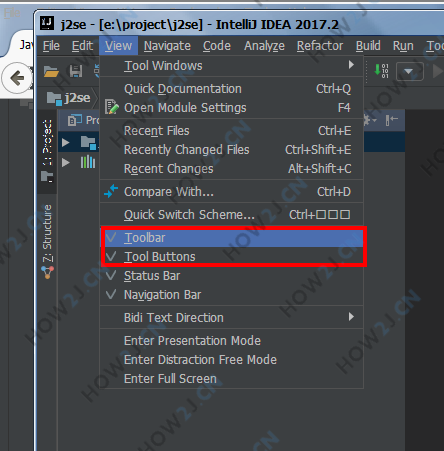This screenshot has width=444, height=451.
Task: Click the Structure tool window icon
Action: tap(47, 273)
